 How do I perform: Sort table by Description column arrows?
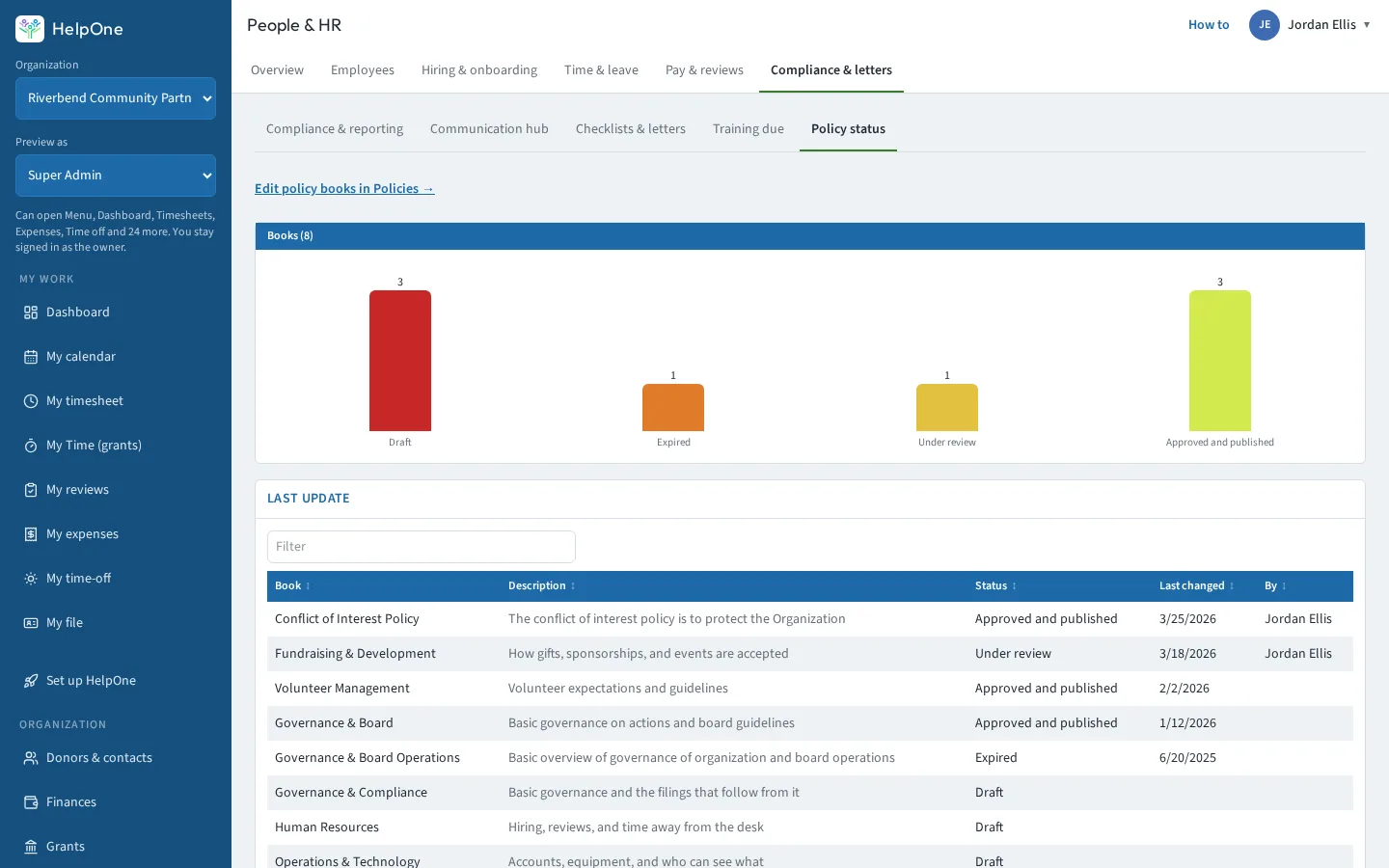573,586
